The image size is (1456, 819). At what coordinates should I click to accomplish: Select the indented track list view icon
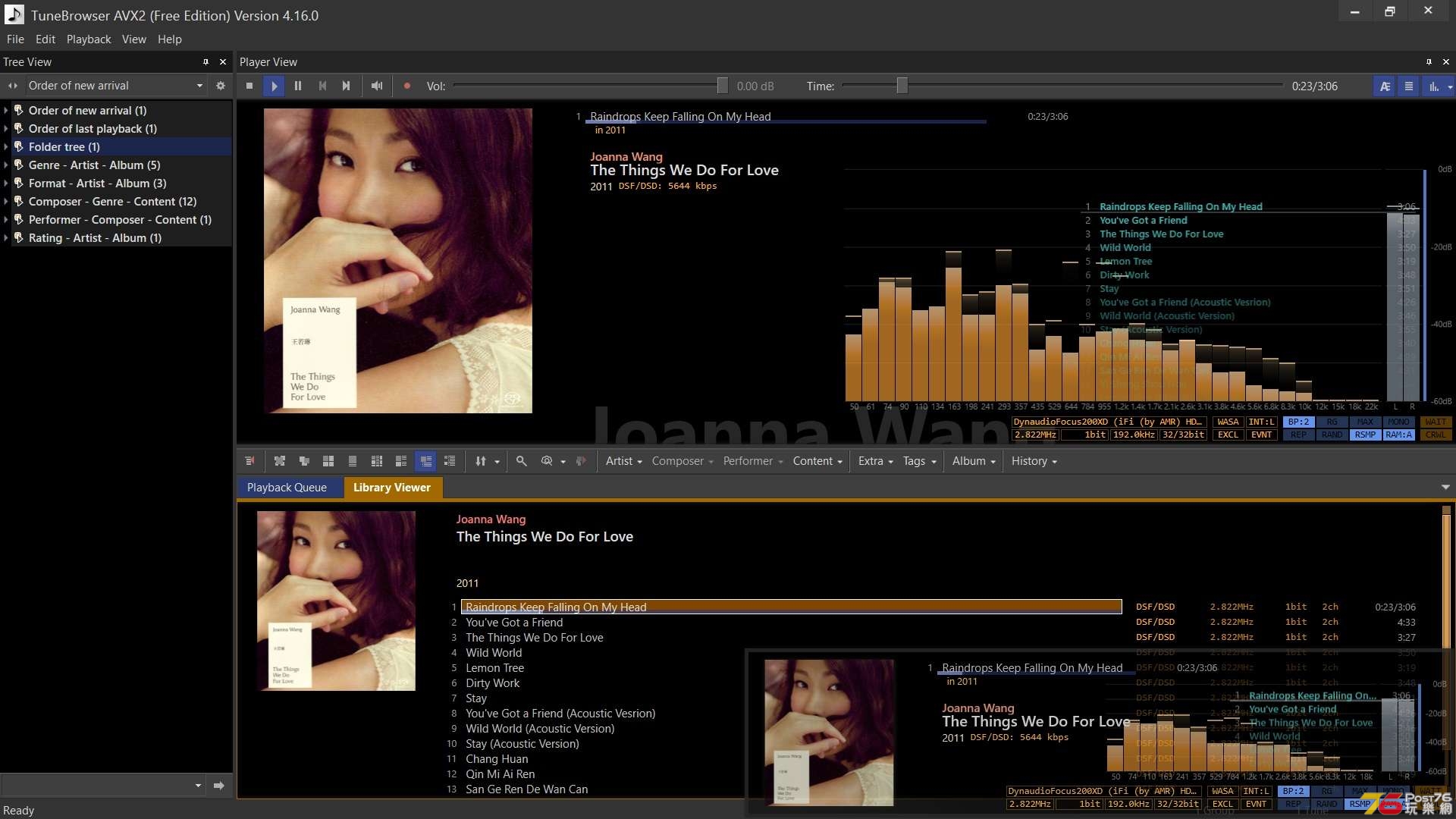[450, 461]
